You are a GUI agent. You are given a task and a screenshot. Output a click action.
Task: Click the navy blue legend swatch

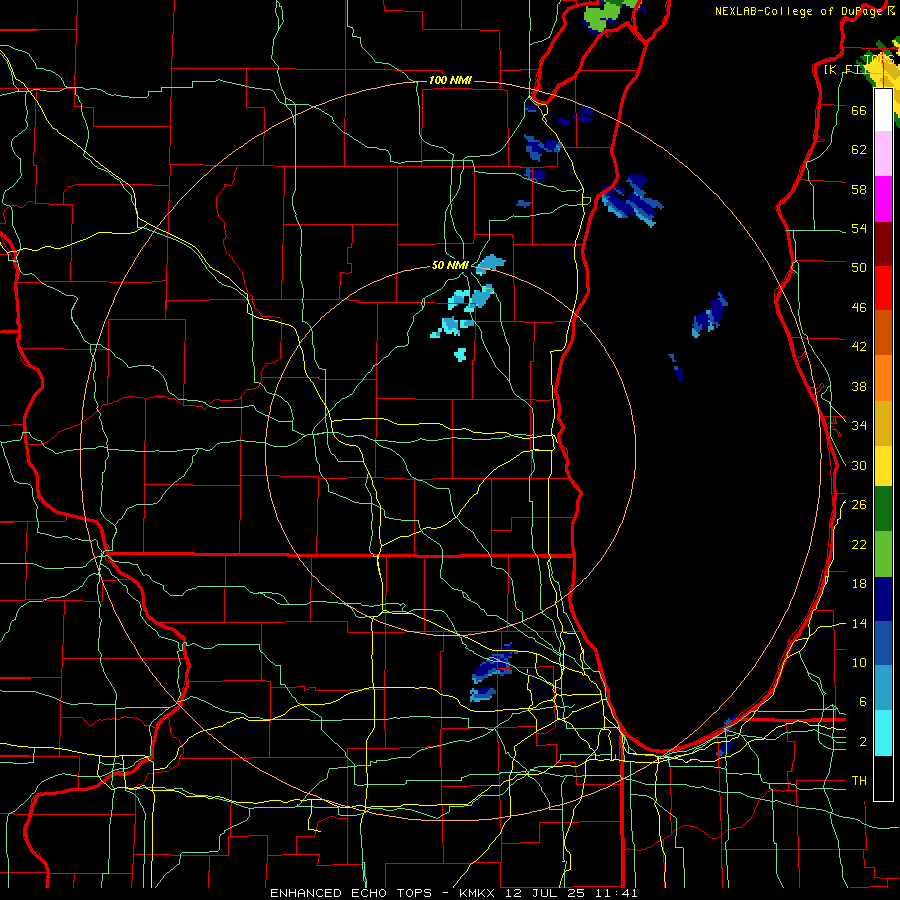[x=883, y=599]
